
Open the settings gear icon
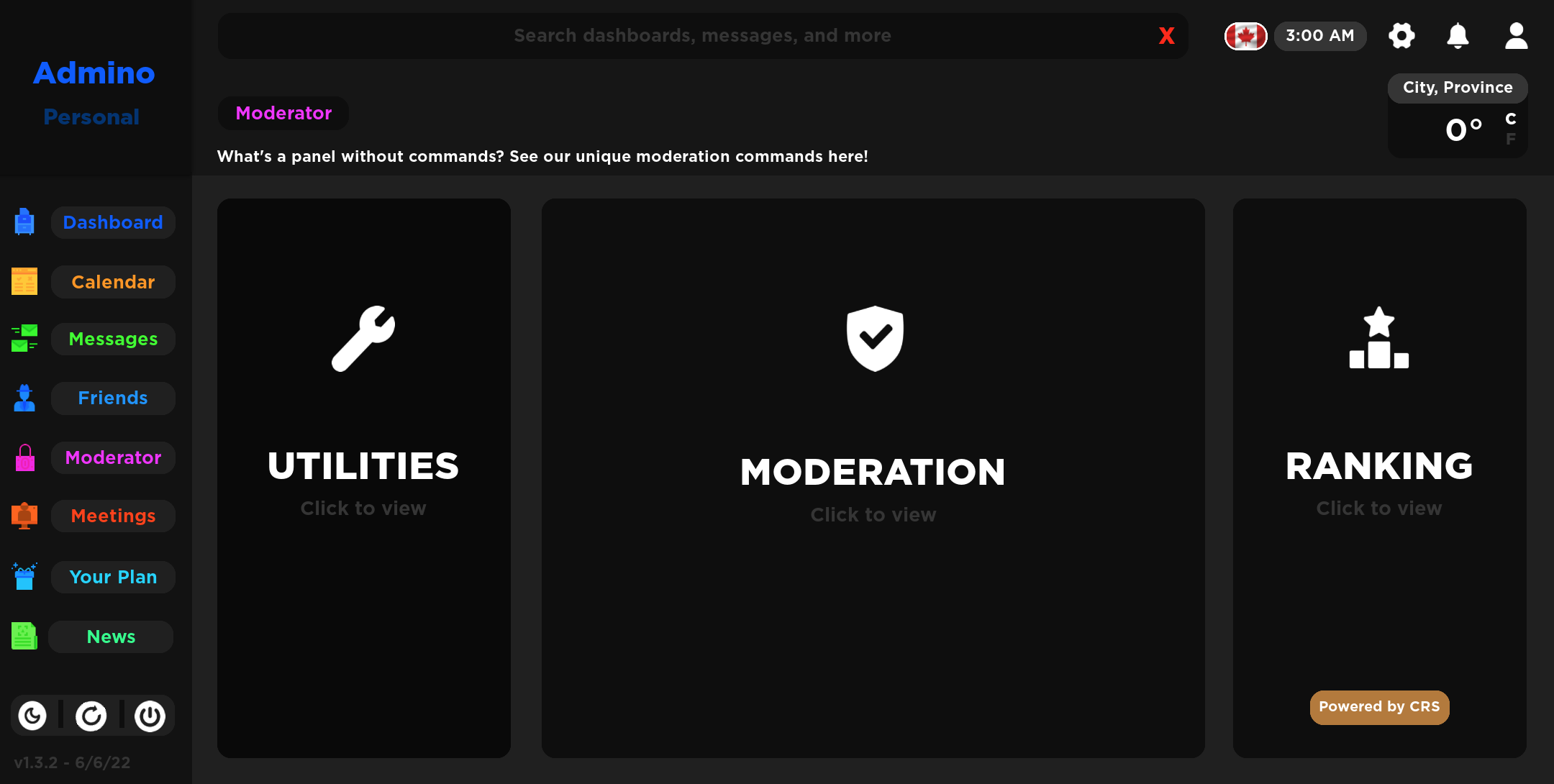point(1401,35)
